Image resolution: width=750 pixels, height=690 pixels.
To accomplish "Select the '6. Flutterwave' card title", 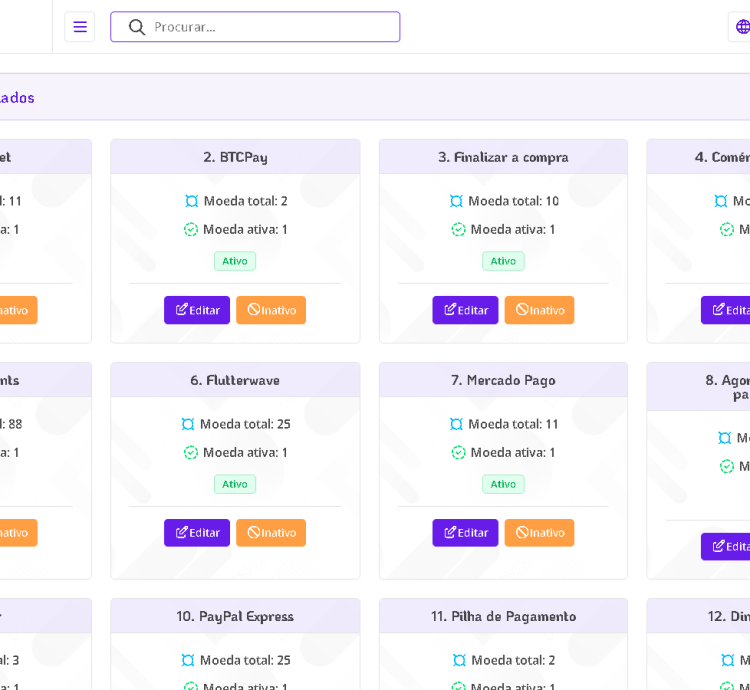I will pyautogui.click(x=235, y=380).
